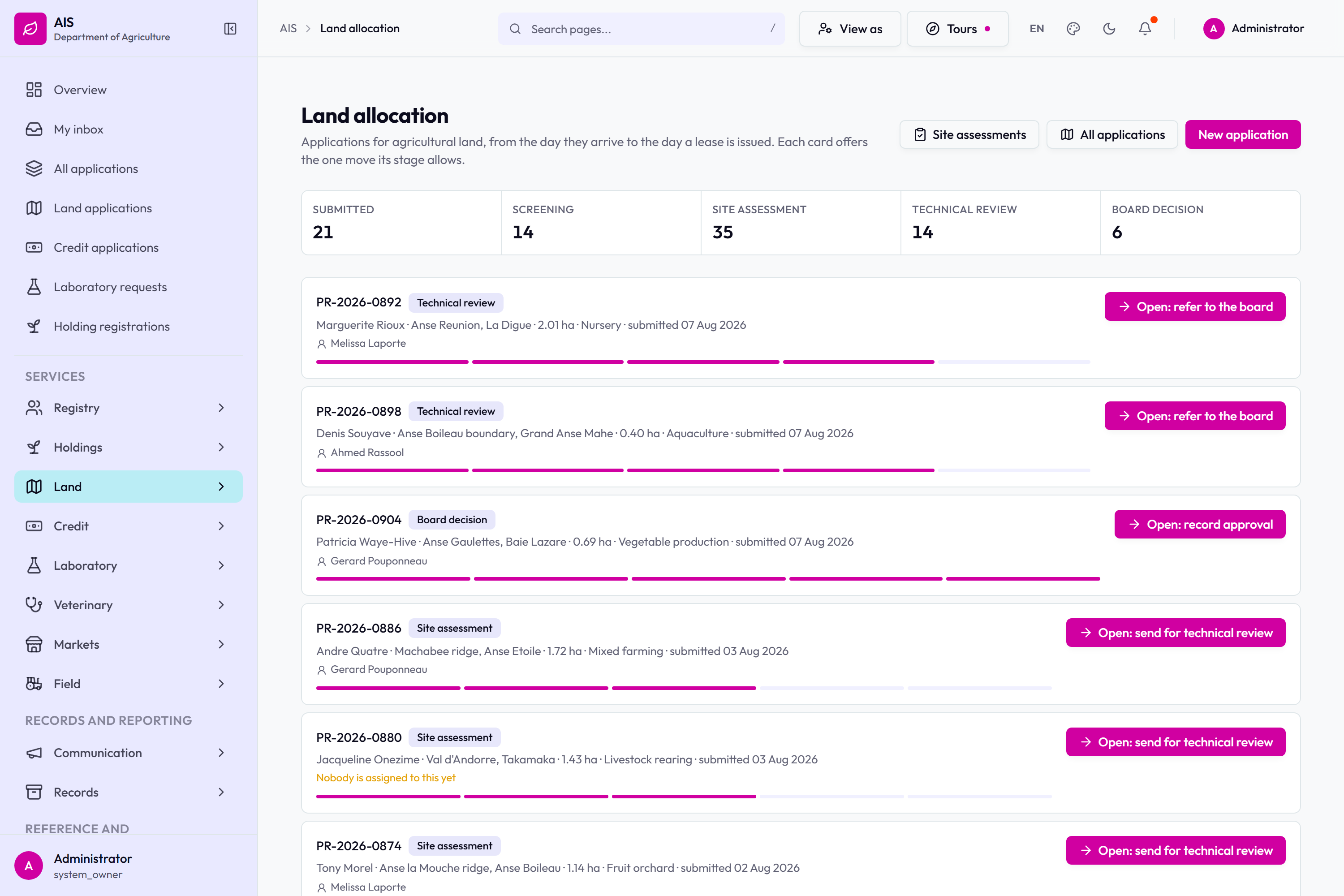
Task: Expand the Registry section chevron
Action: [221, 408]
